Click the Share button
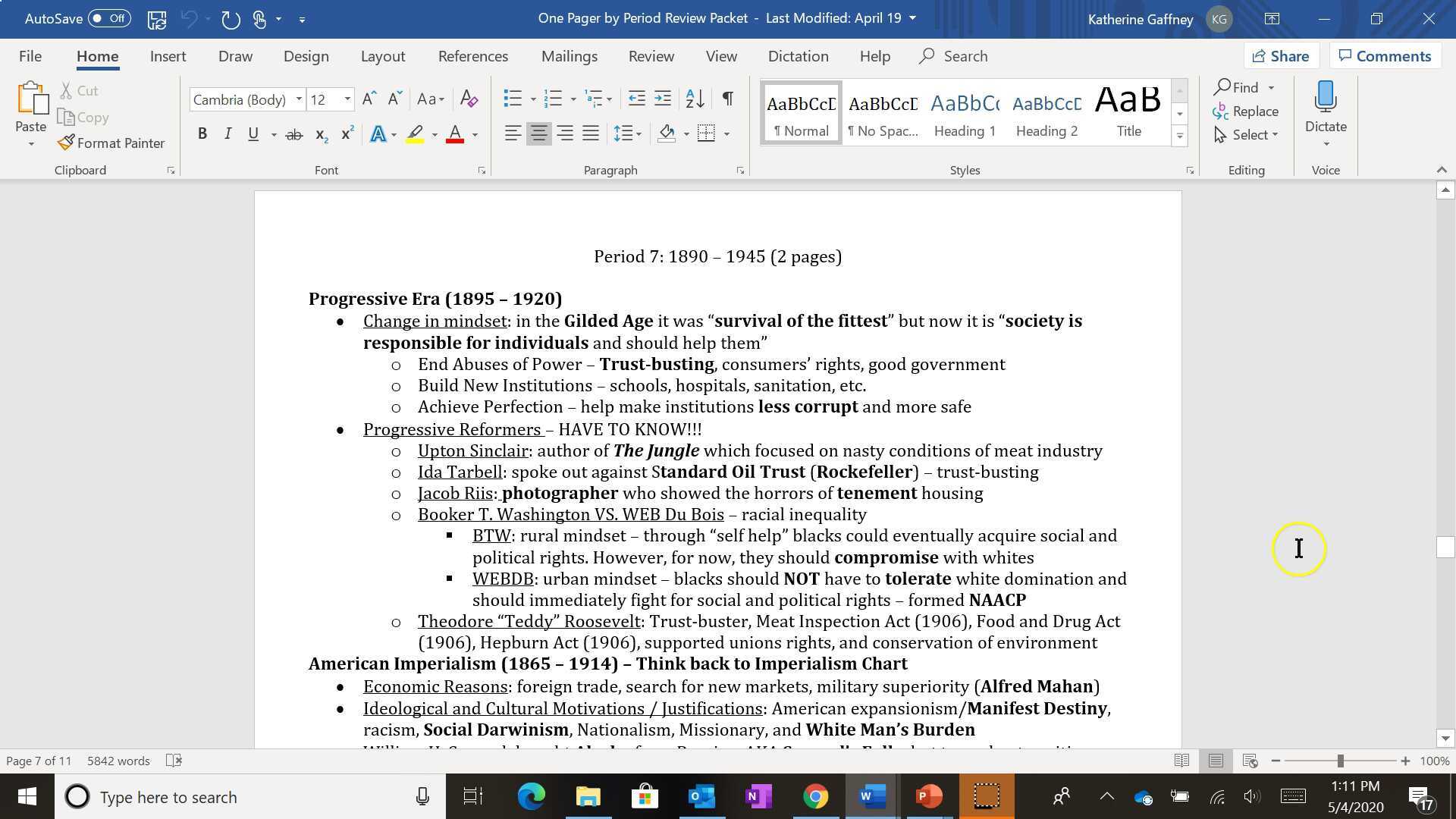The height and width of the screenshot is (819, 1456). click(x=1282, y=55)
